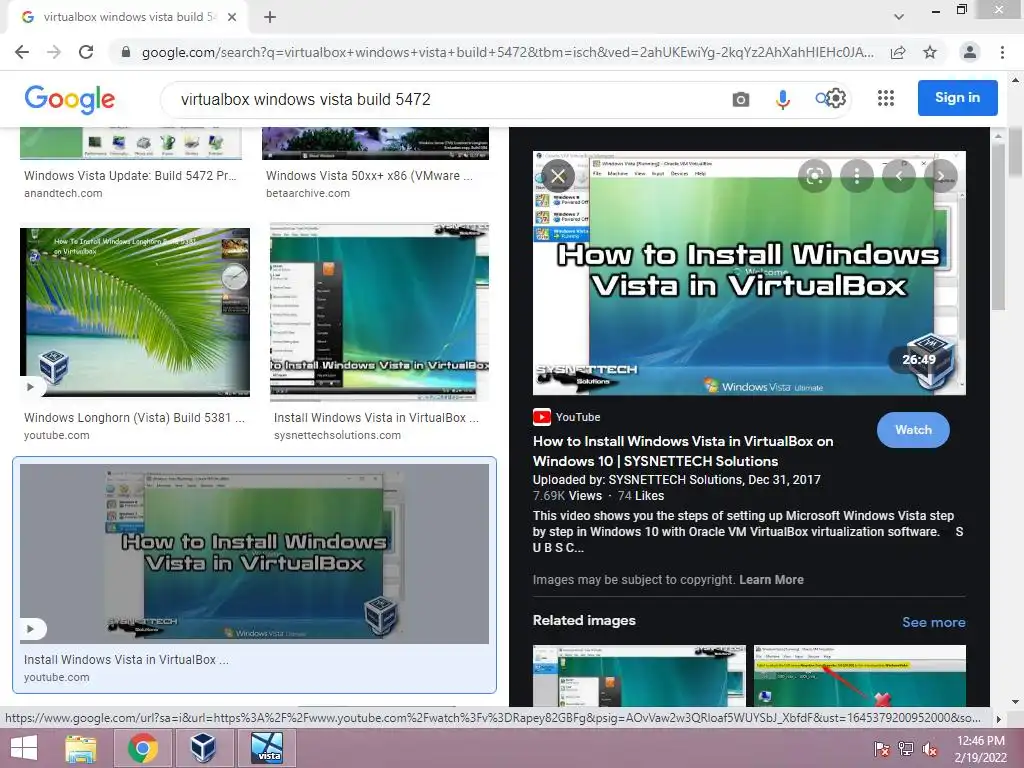Open File Explorer from taskbar
This screenshot has height=768, width=1024.
coord(81,748)
